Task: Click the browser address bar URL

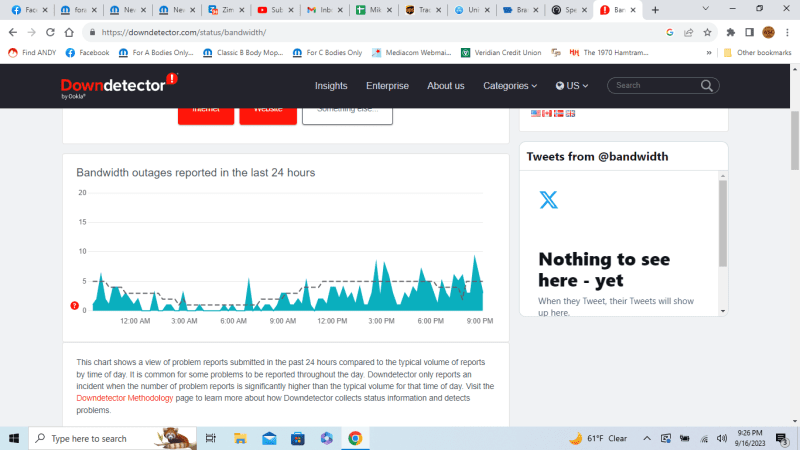Action: pos(184,32)
